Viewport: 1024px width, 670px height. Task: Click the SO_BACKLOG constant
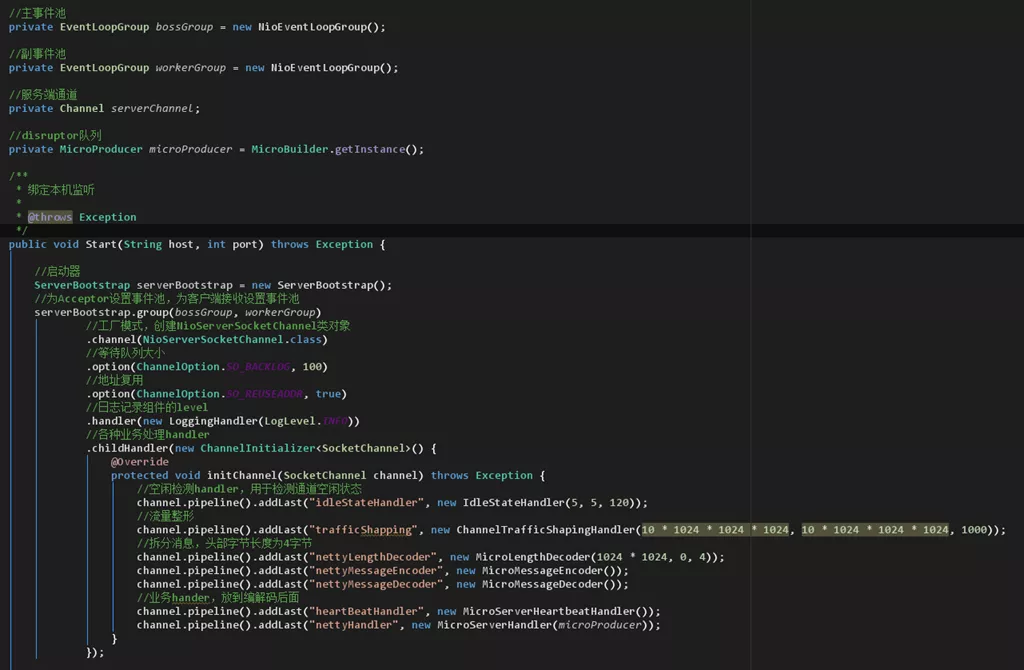[x=258, y=367]
